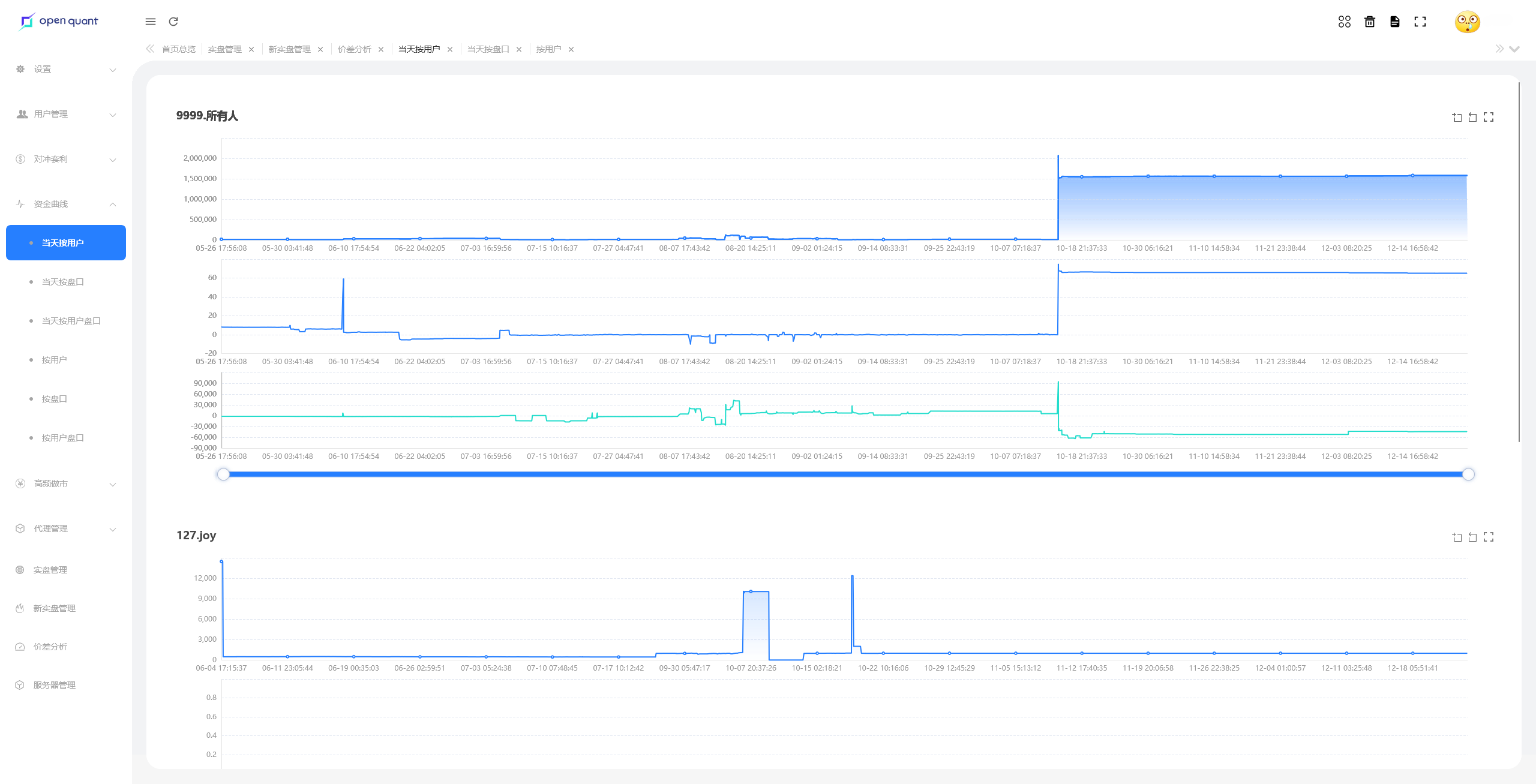This screenshot has height=784, width=1536.
Task: Open 服务器管理 in the sidebar
Action: point(54,685)
